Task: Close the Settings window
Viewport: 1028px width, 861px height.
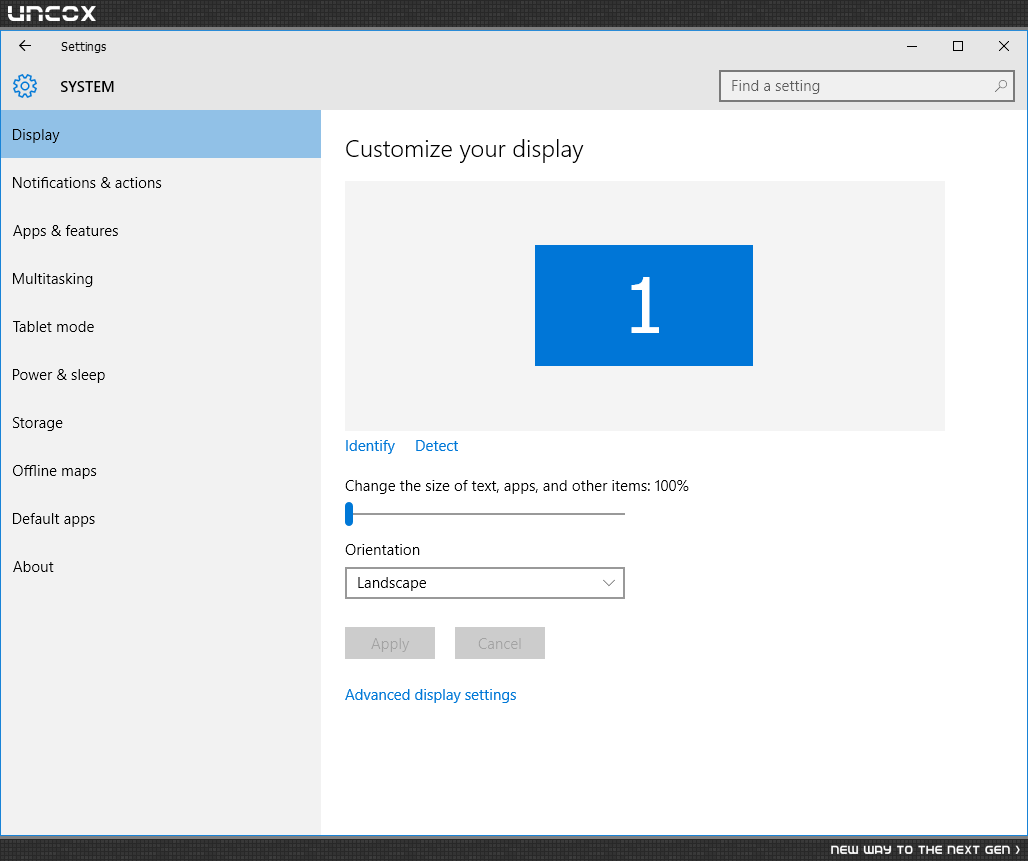Action: [x=1004, y=46]
